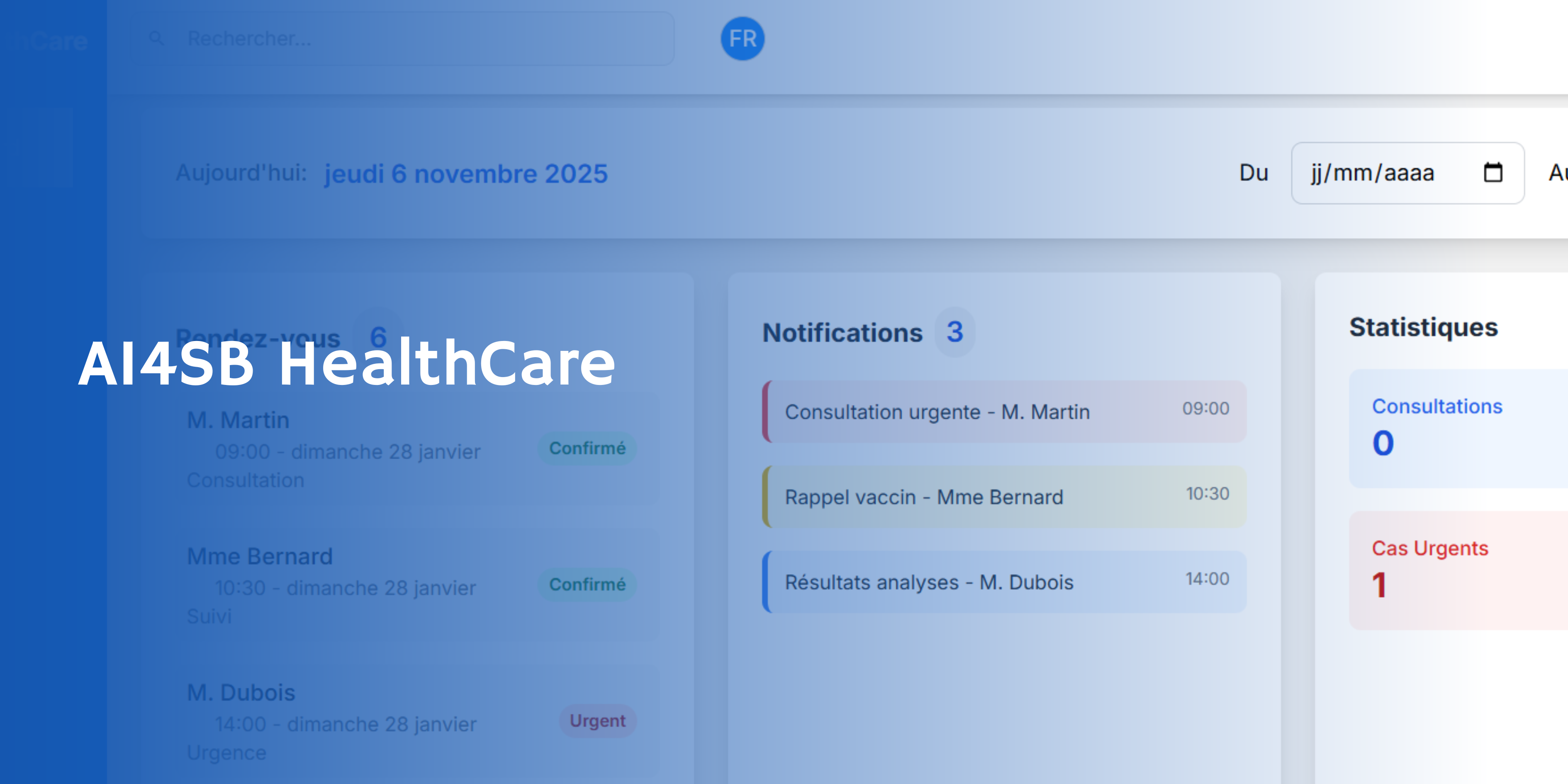Viewport: 1568px width, 784px height.
Task: Open the Résultats analyses M. Dubois notification
Action: click(x=1004, y=582)
